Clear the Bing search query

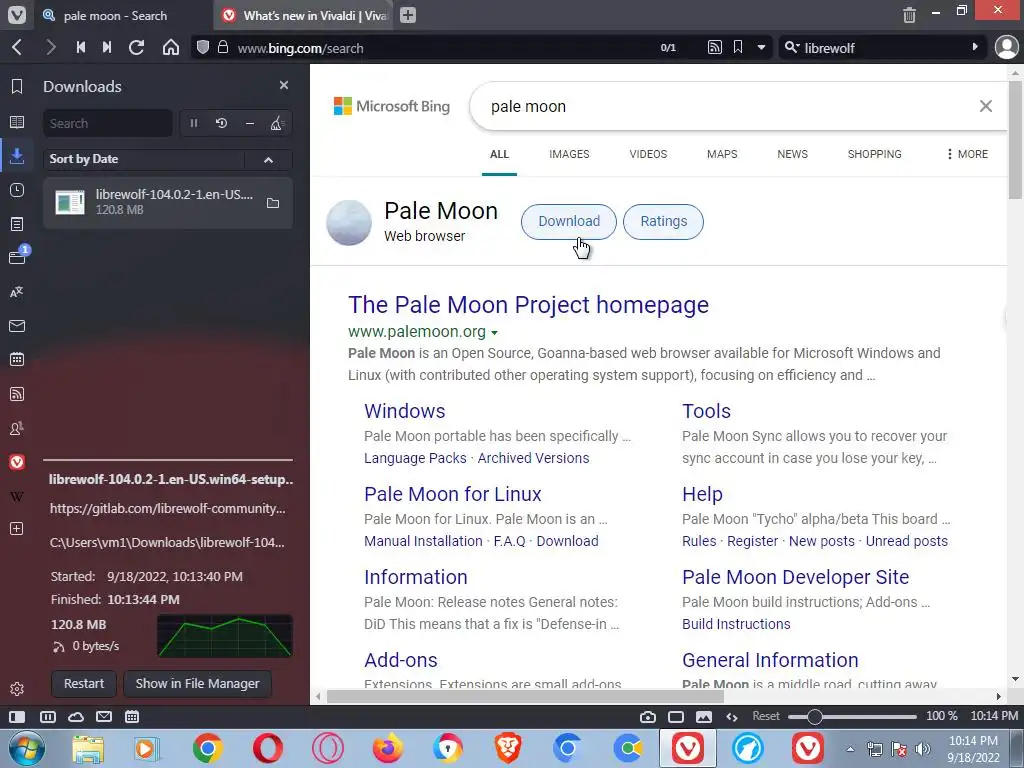(986, 106)
